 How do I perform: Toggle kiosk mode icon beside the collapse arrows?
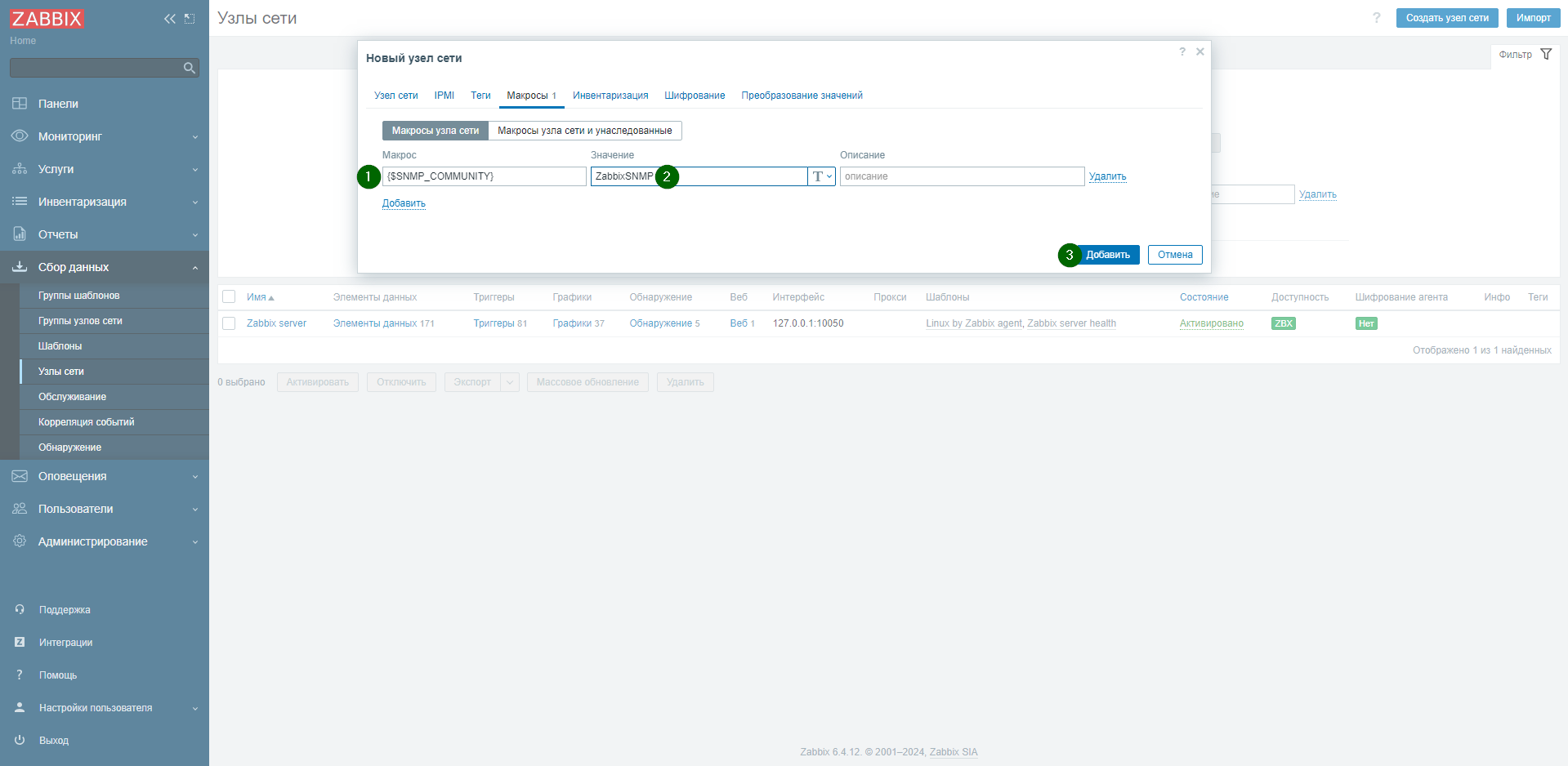tap(190, 19)
